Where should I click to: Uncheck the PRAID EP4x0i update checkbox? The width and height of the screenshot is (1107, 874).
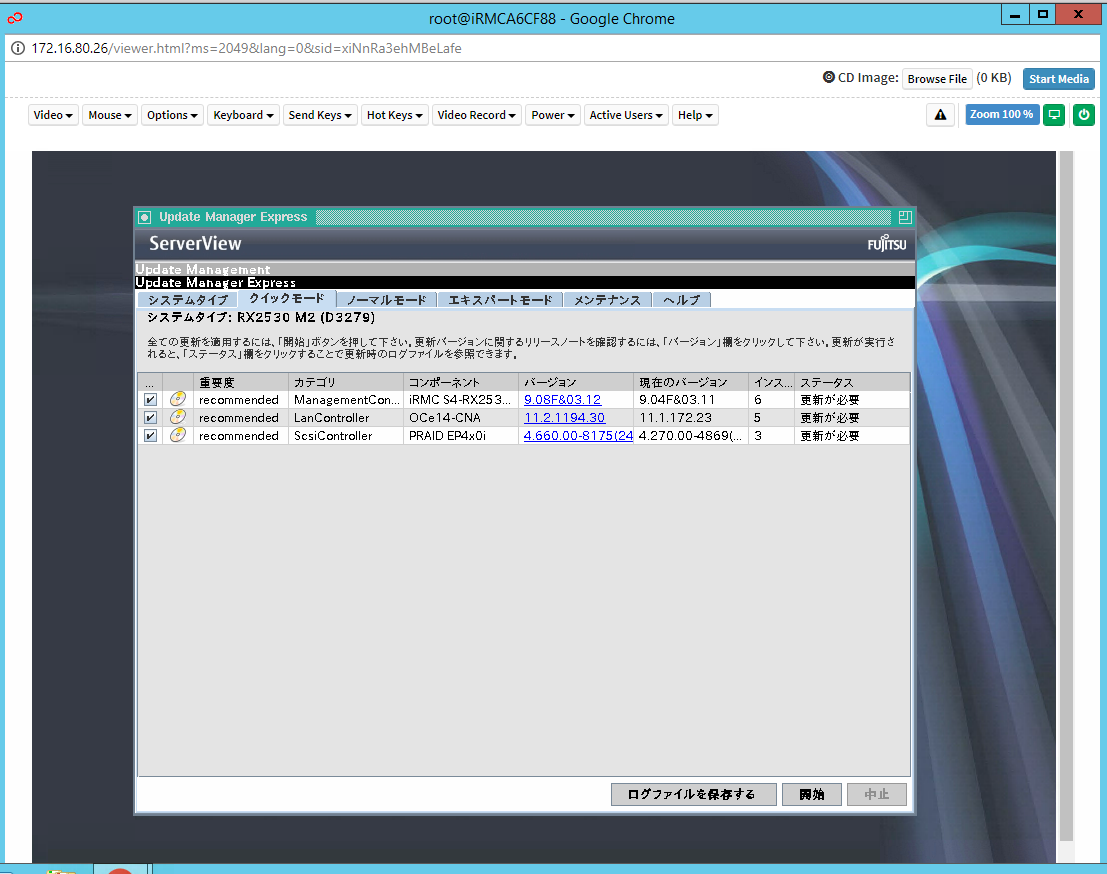click(150, 436)
